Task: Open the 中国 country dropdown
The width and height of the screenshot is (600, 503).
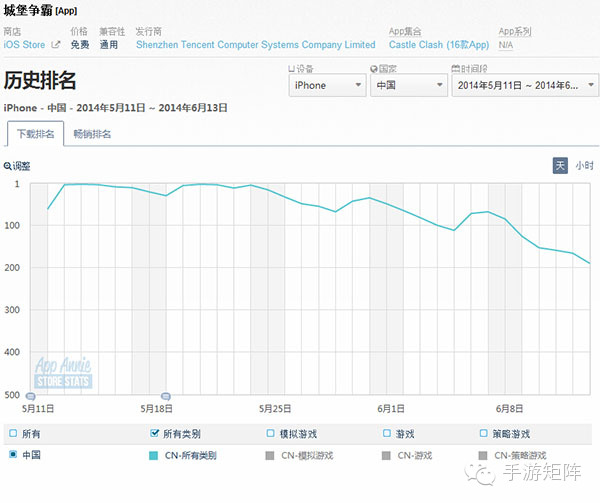Action: (409, 85)
